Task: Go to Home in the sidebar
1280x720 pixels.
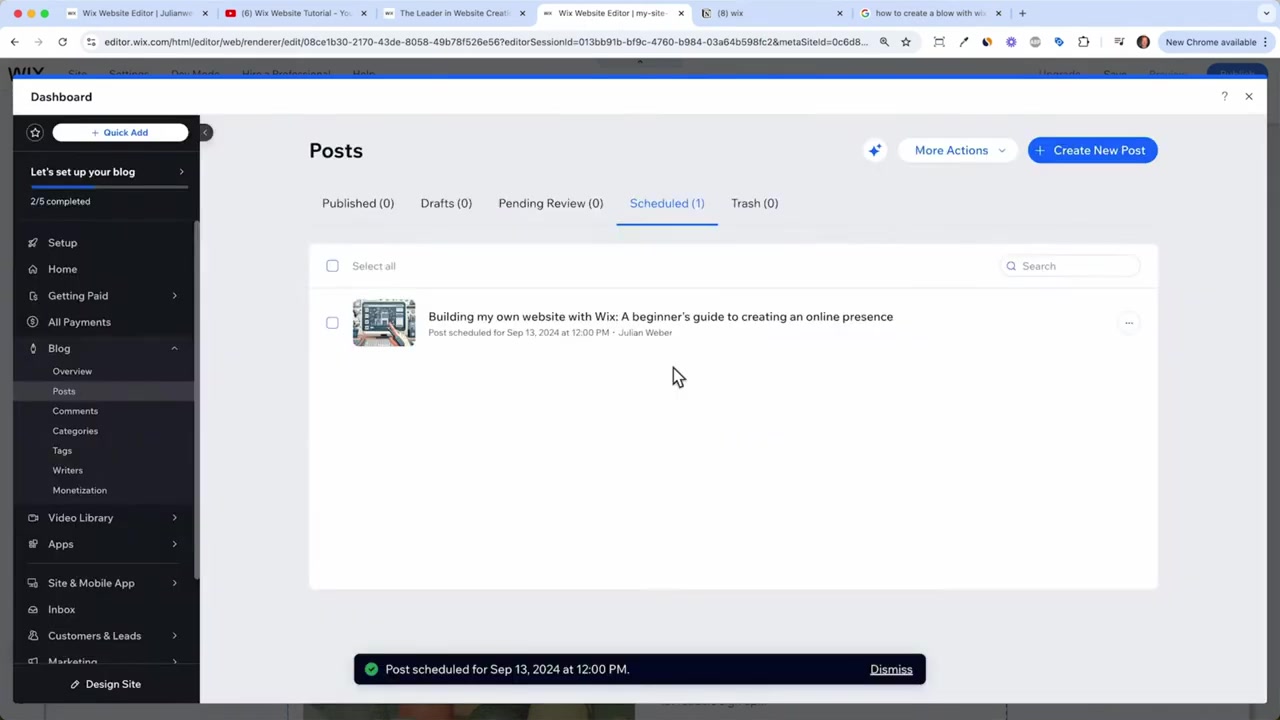Action: [62, 269]
